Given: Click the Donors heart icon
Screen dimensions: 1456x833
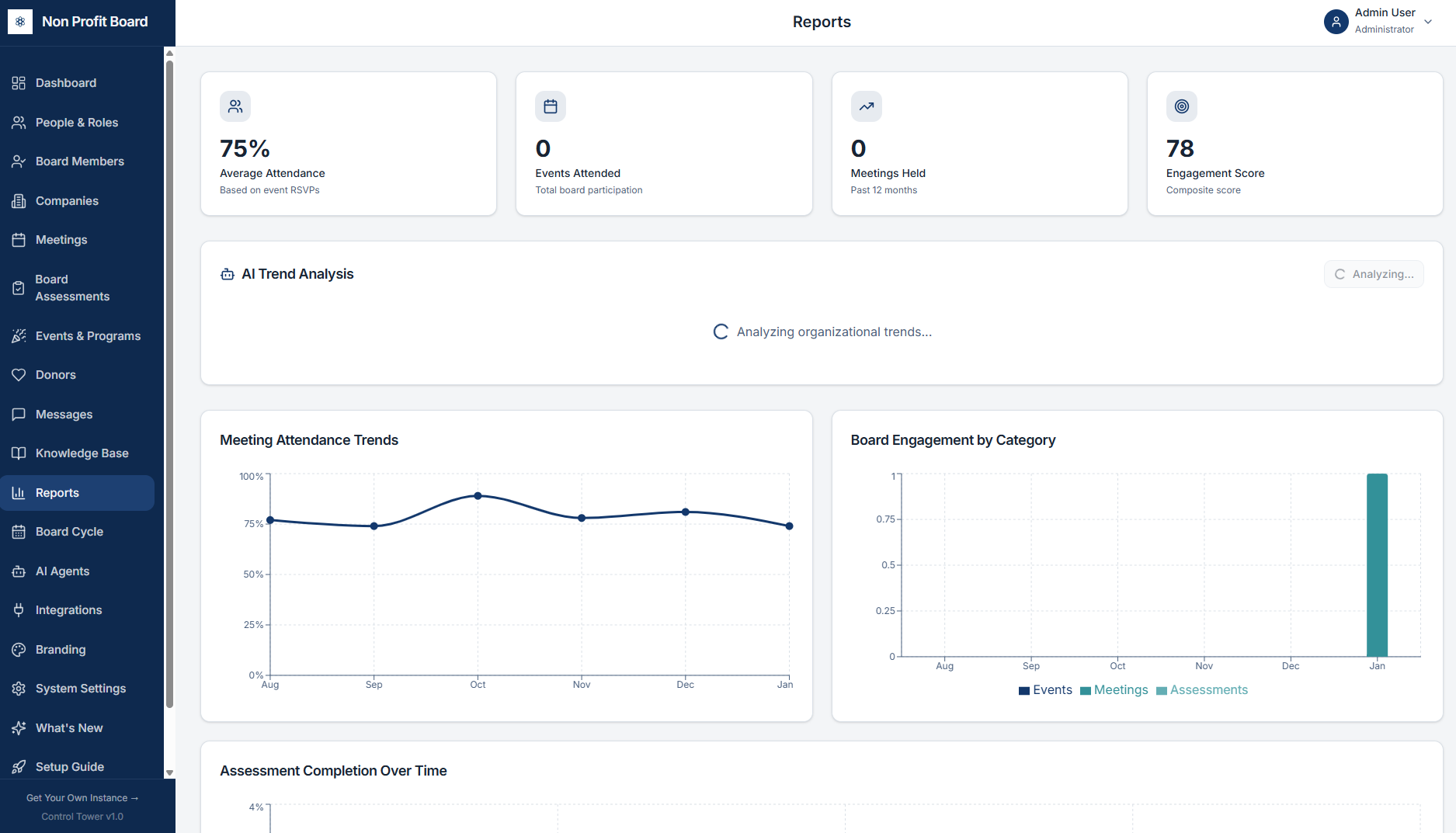Looking at the screenshot, I should pos(19,375).
